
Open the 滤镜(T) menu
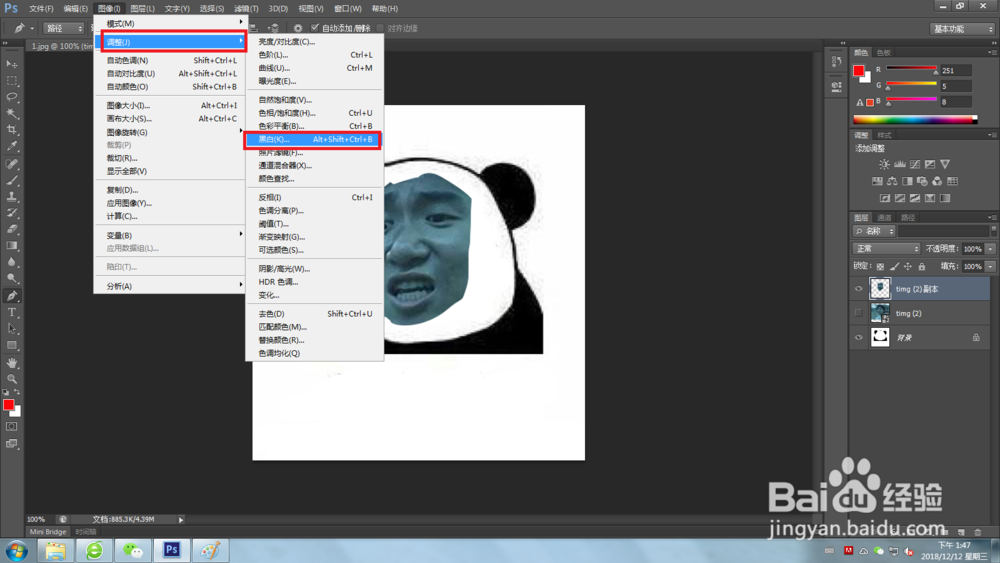(x=246, y=8)
